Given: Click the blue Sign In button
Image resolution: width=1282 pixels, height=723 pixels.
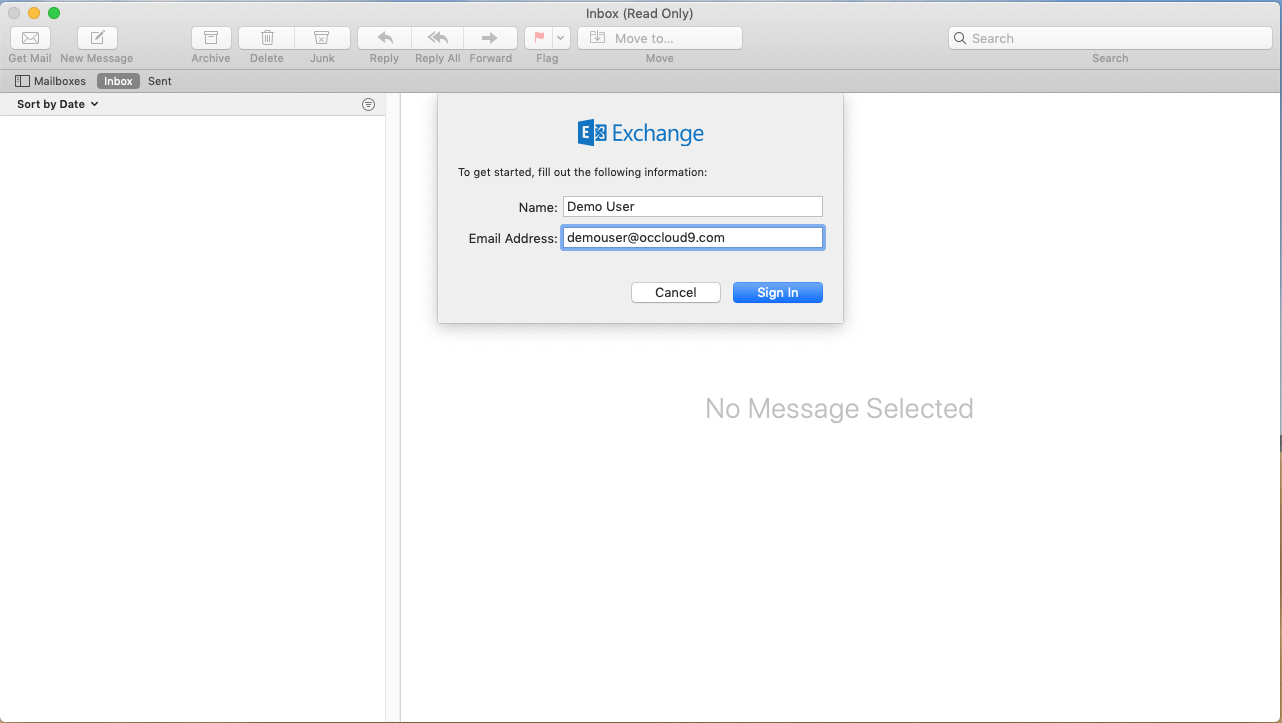Looking at the screenshot, I should (778, 292).
